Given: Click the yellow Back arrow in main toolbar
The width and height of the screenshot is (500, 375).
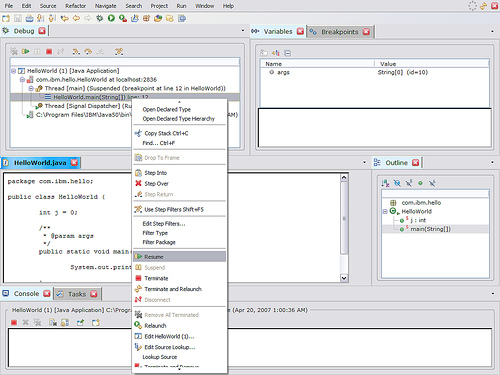Looking at the screenshot, I should (76, 18).
